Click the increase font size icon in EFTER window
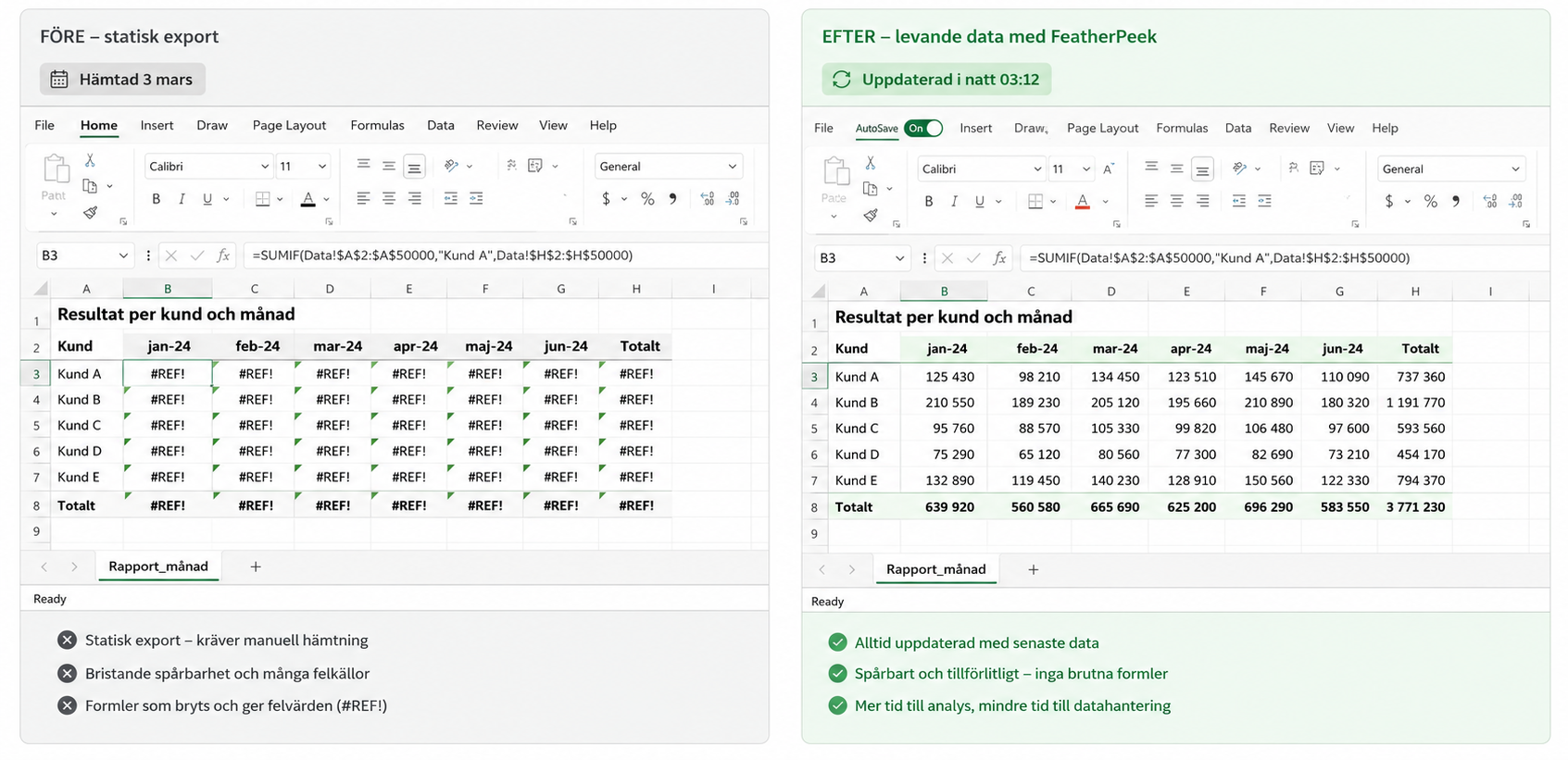The width and height of the screenshot is (1568, 760). point(1109,168)
